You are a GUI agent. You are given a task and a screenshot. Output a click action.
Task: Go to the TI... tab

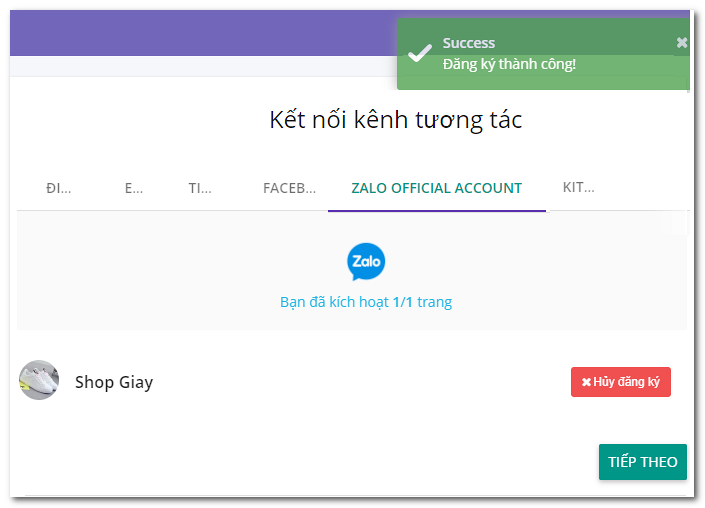(x=200, y=188)
